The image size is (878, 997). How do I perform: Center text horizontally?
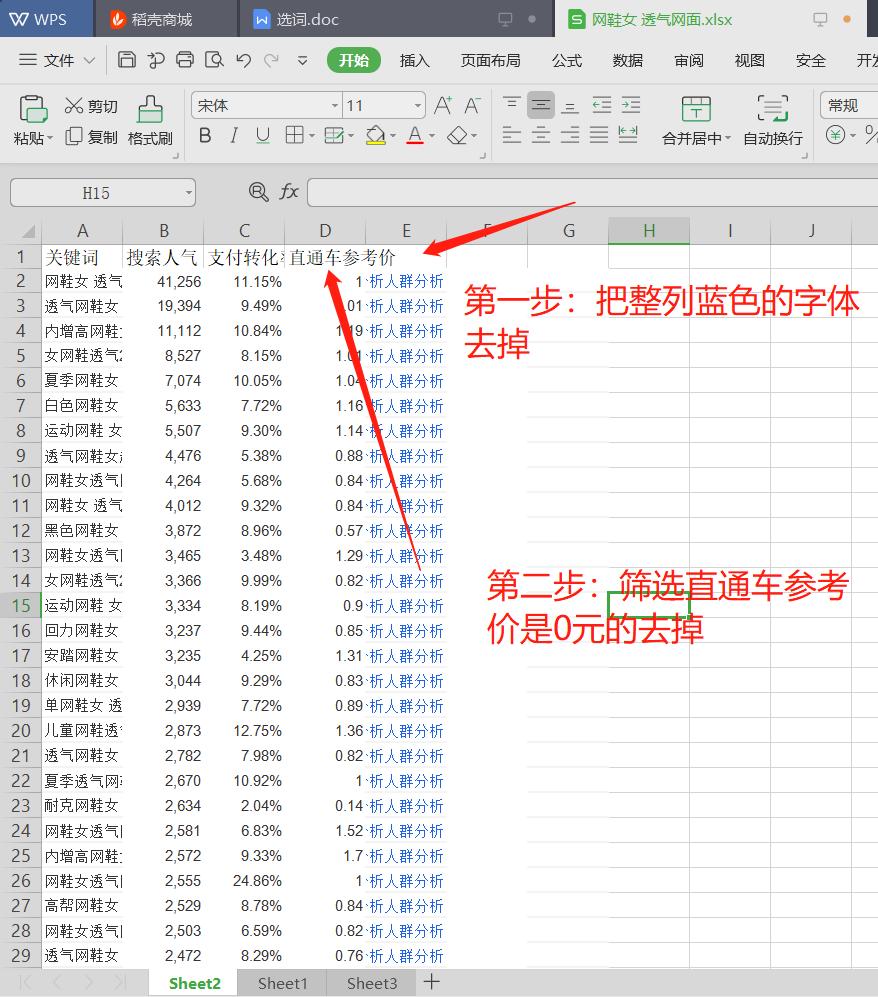pos(541,135)
